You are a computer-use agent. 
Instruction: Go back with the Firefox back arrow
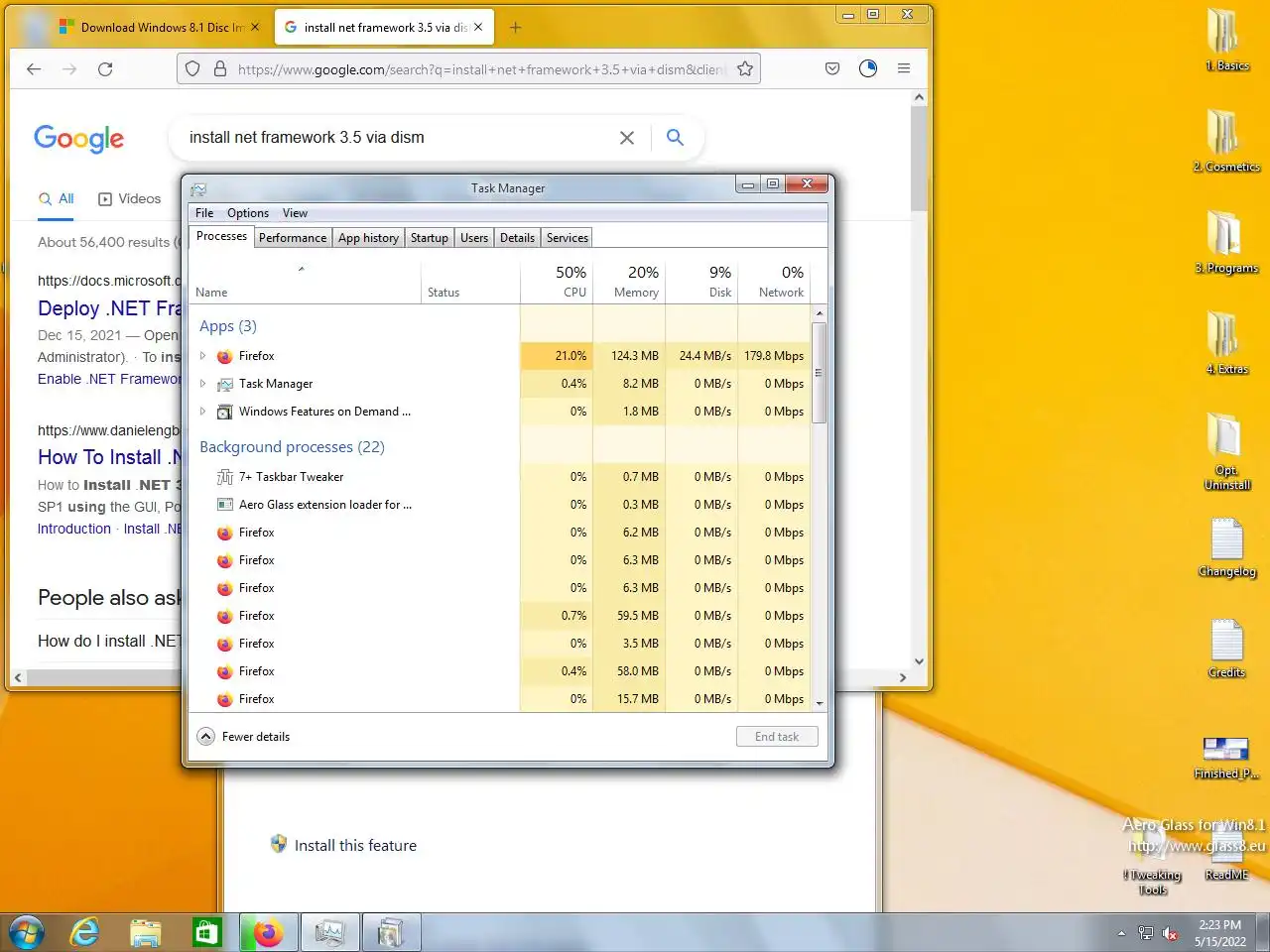(34, 68)
